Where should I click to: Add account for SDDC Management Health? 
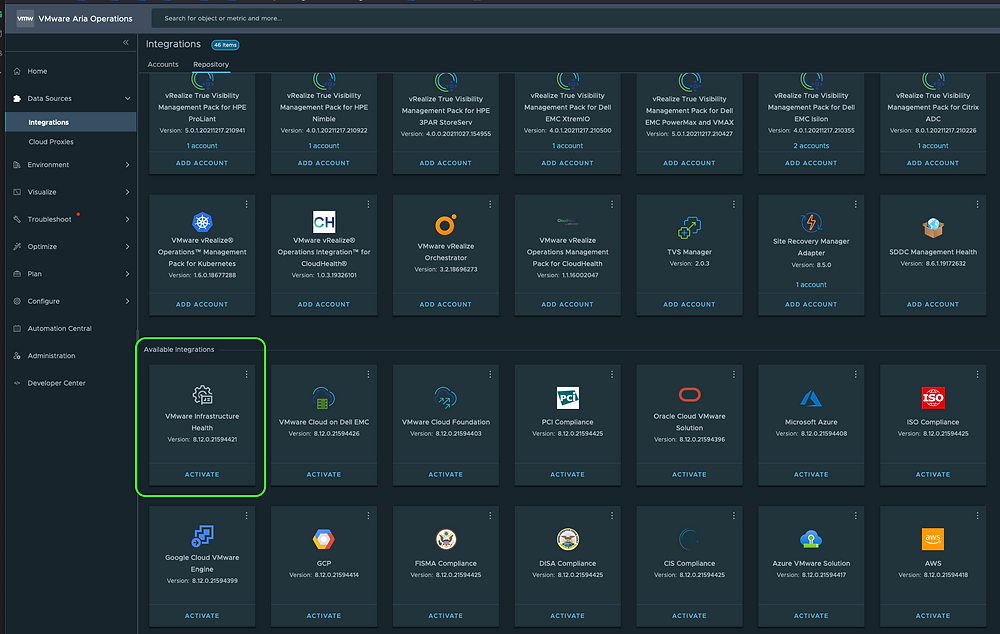933,305
